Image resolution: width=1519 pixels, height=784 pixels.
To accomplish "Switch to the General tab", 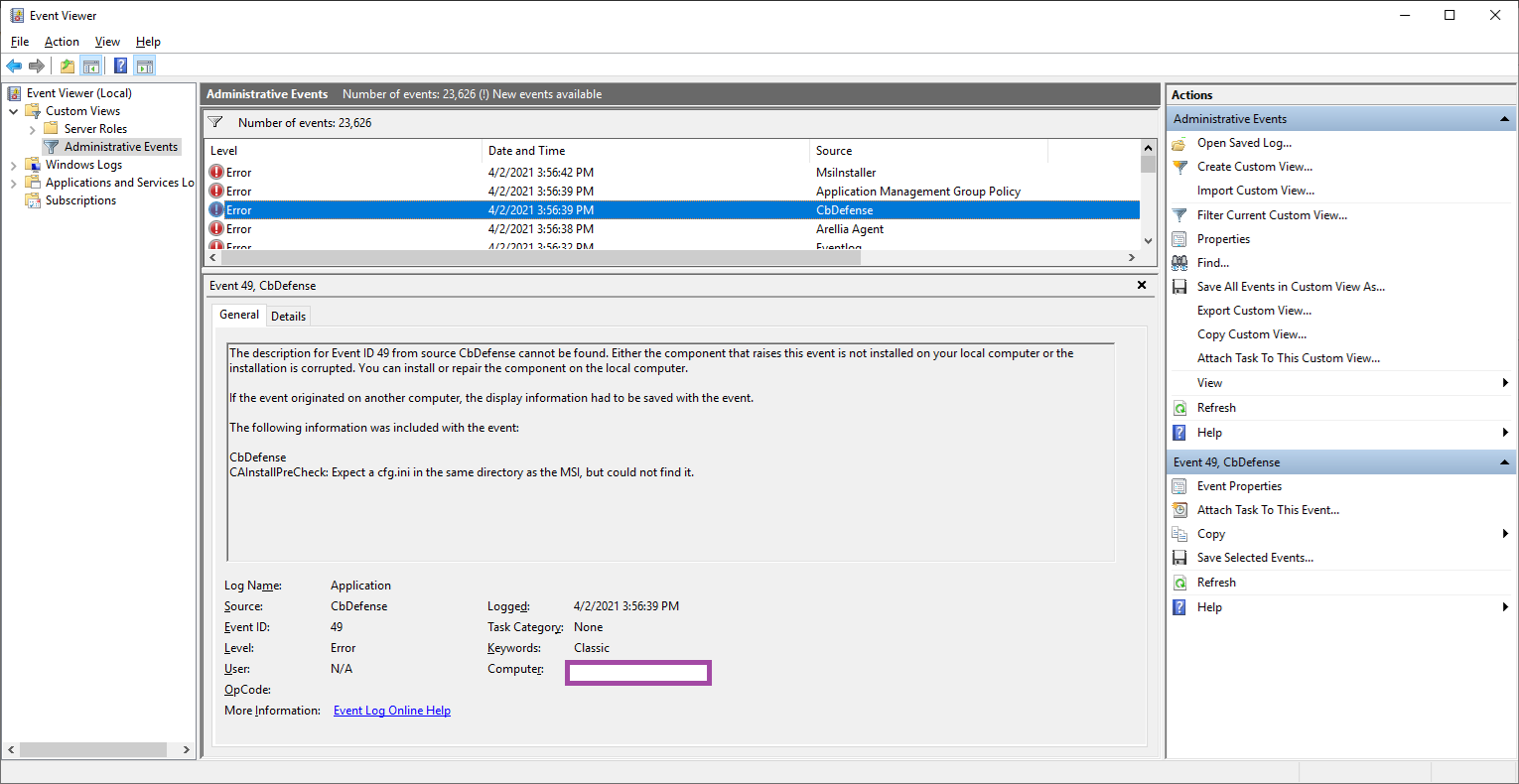I will click(239, 315).
